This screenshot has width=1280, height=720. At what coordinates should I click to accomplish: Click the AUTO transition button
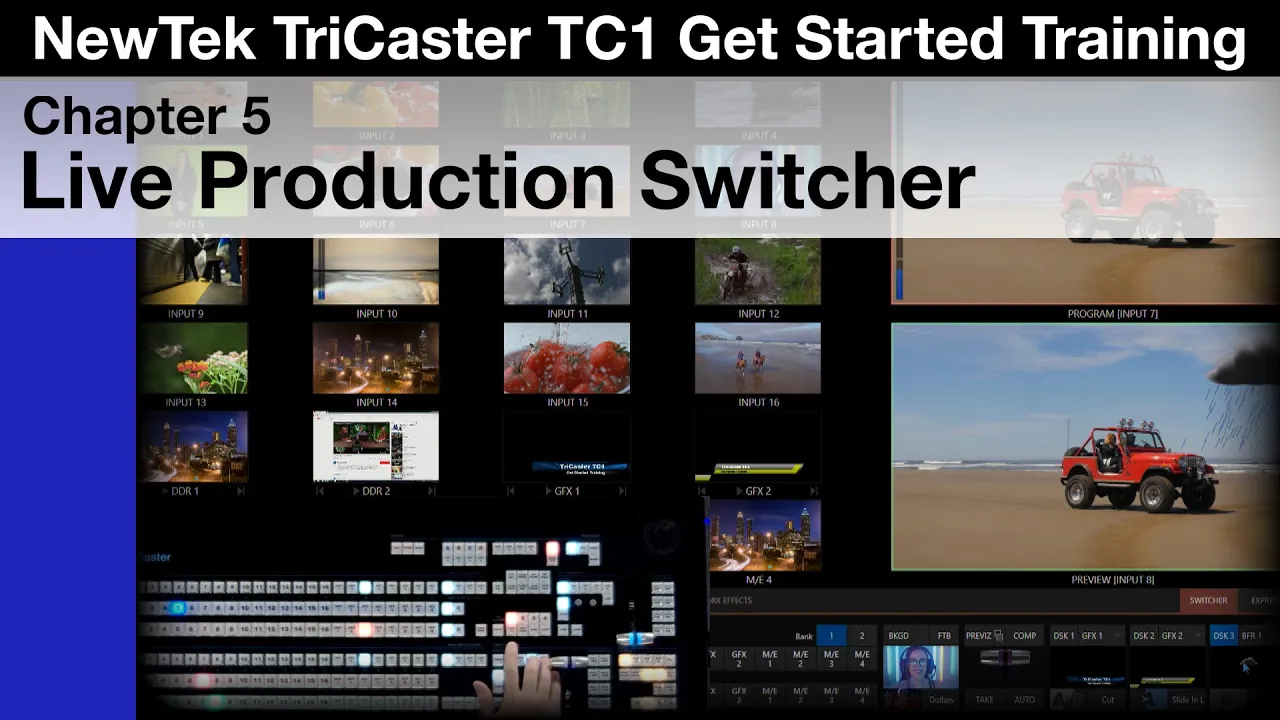click(x=1024, y=700)
